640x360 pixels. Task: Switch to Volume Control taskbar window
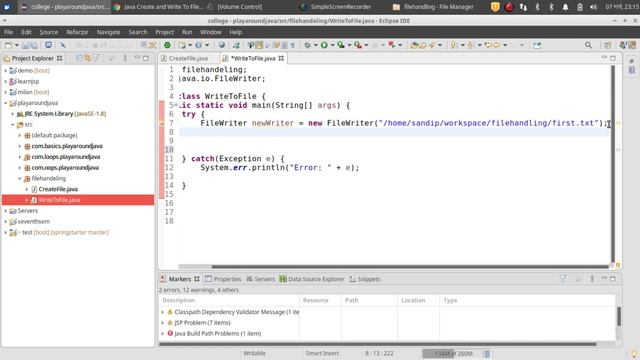(235, 7)
